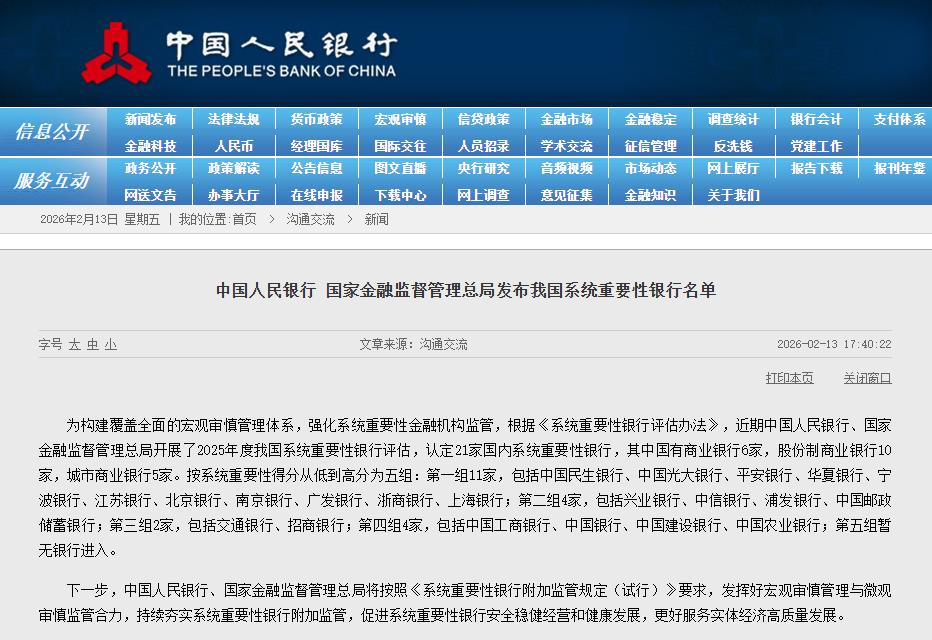This screenshot has height=640, width=932.
Task: Open 支付体系 navigation link
Action: pyautogui.click(x=899, y=119)
